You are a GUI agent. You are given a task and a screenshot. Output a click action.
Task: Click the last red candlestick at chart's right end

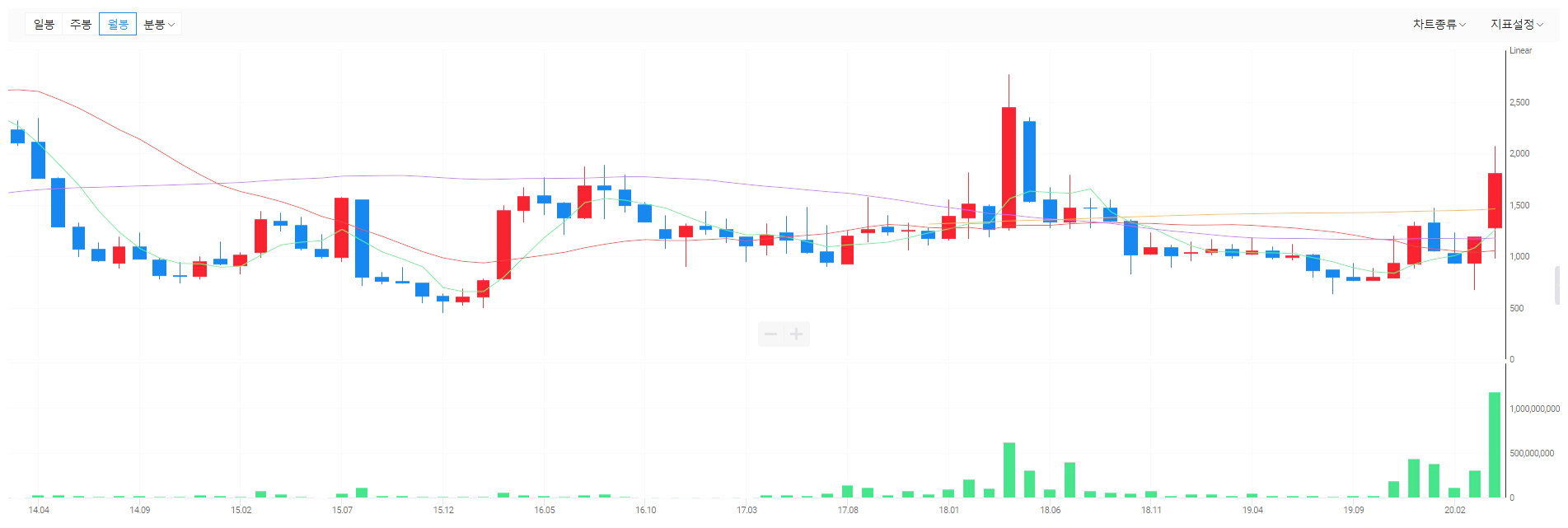(1495, 200)
